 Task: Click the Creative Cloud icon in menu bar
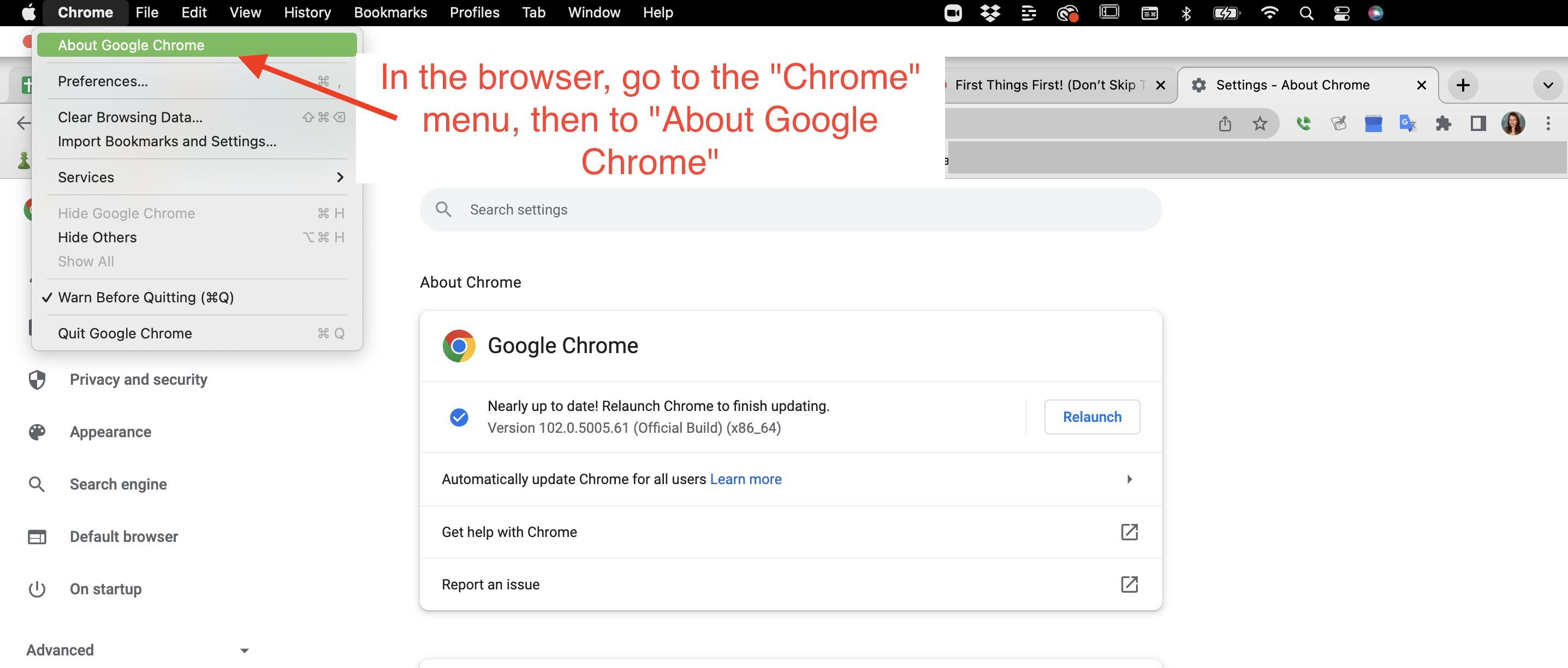point(1067,13)
